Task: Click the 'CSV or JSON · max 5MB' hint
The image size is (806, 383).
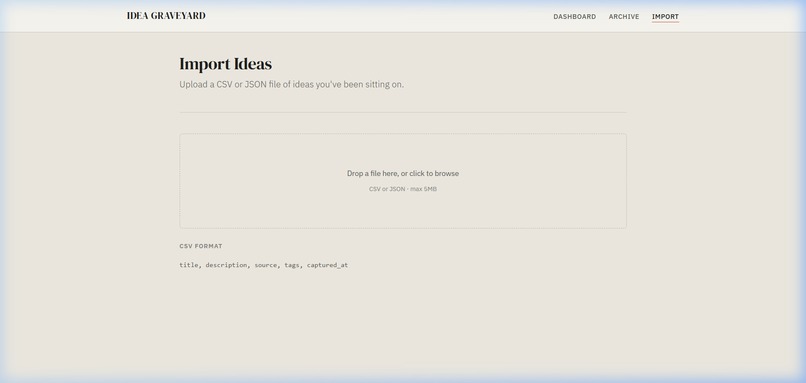Action: 403,189
